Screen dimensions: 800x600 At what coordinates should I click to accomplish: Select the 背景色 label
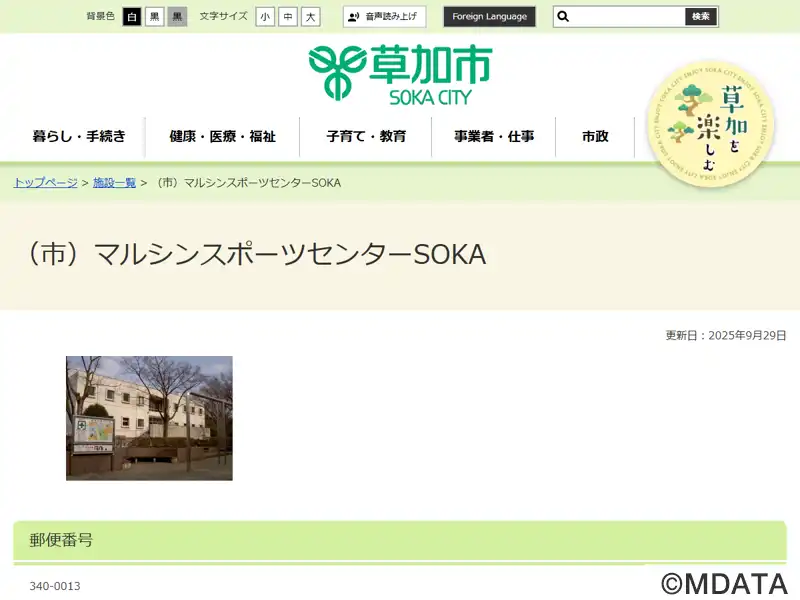click(x=101, y=16)
